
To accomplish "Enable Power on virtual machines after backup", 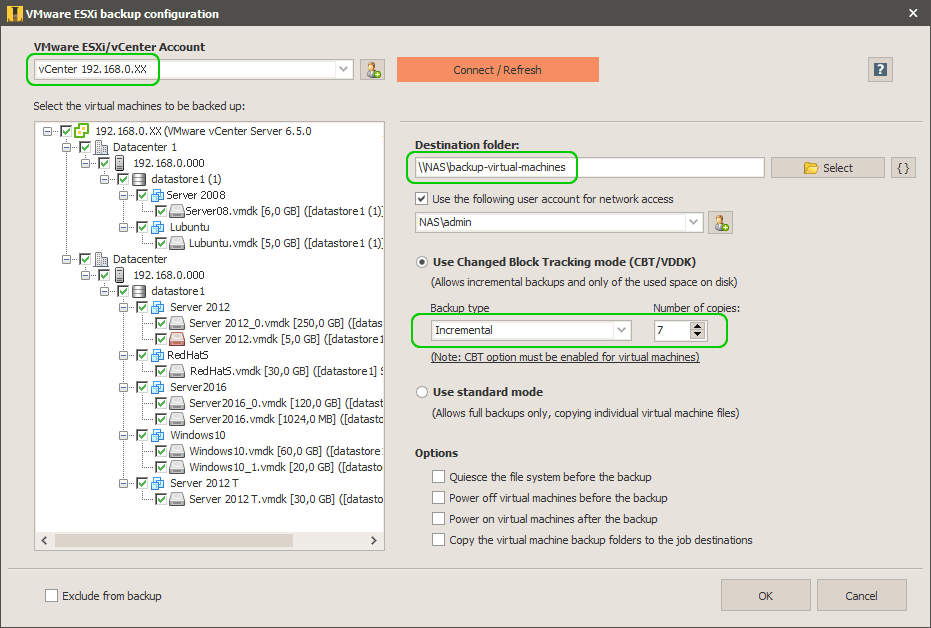I will click(438, 519).
